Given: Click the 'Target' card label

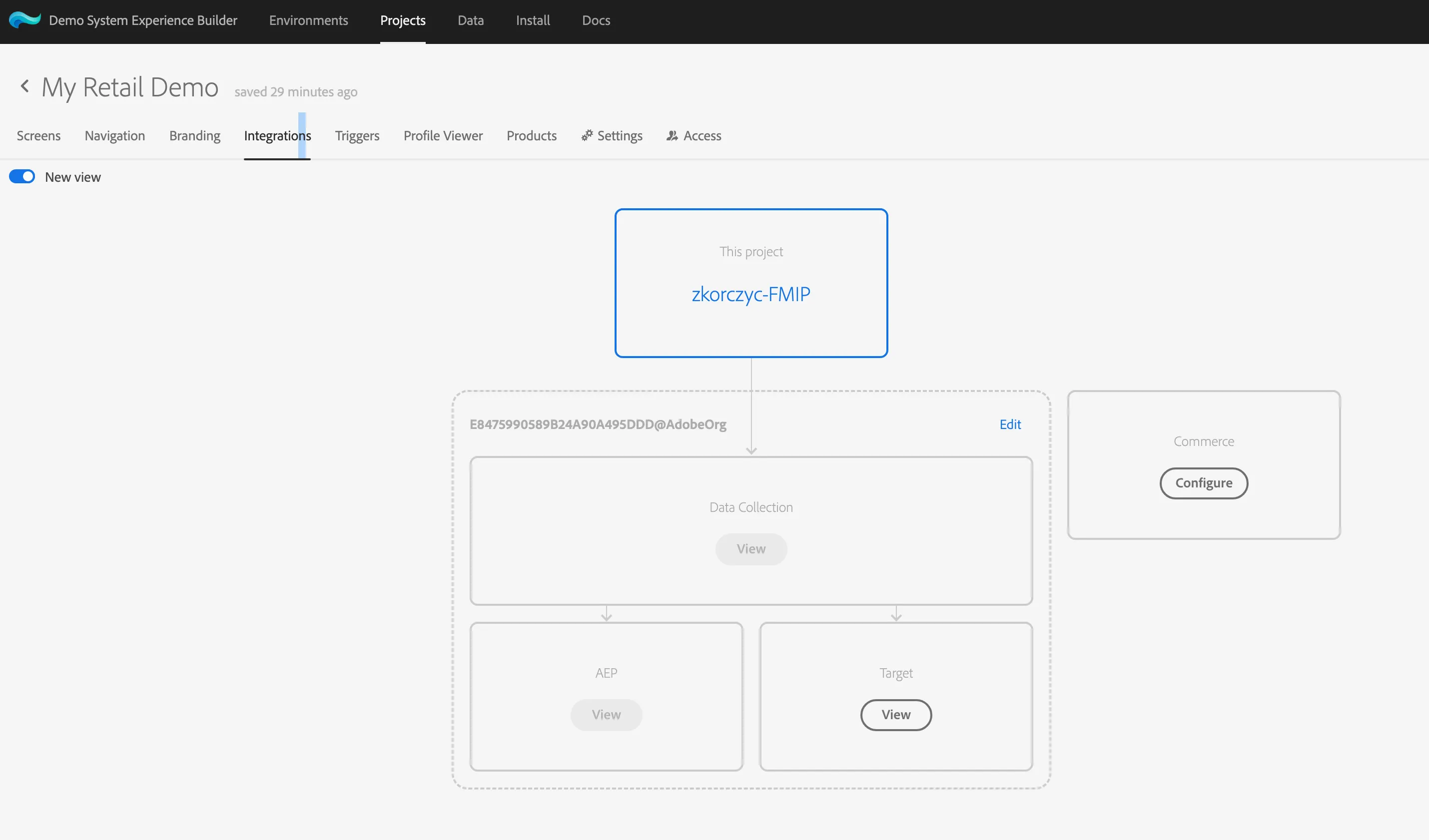Looking at the screenshot, I should [x=896, y=673].
